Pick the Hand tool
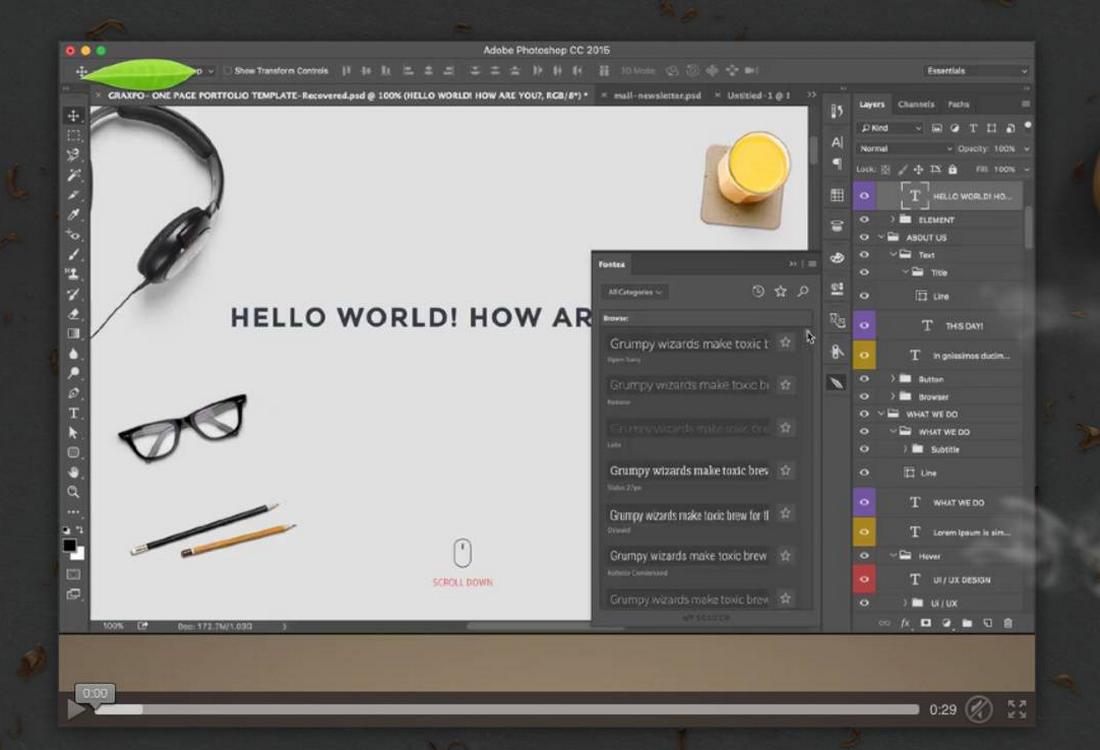 73,472
